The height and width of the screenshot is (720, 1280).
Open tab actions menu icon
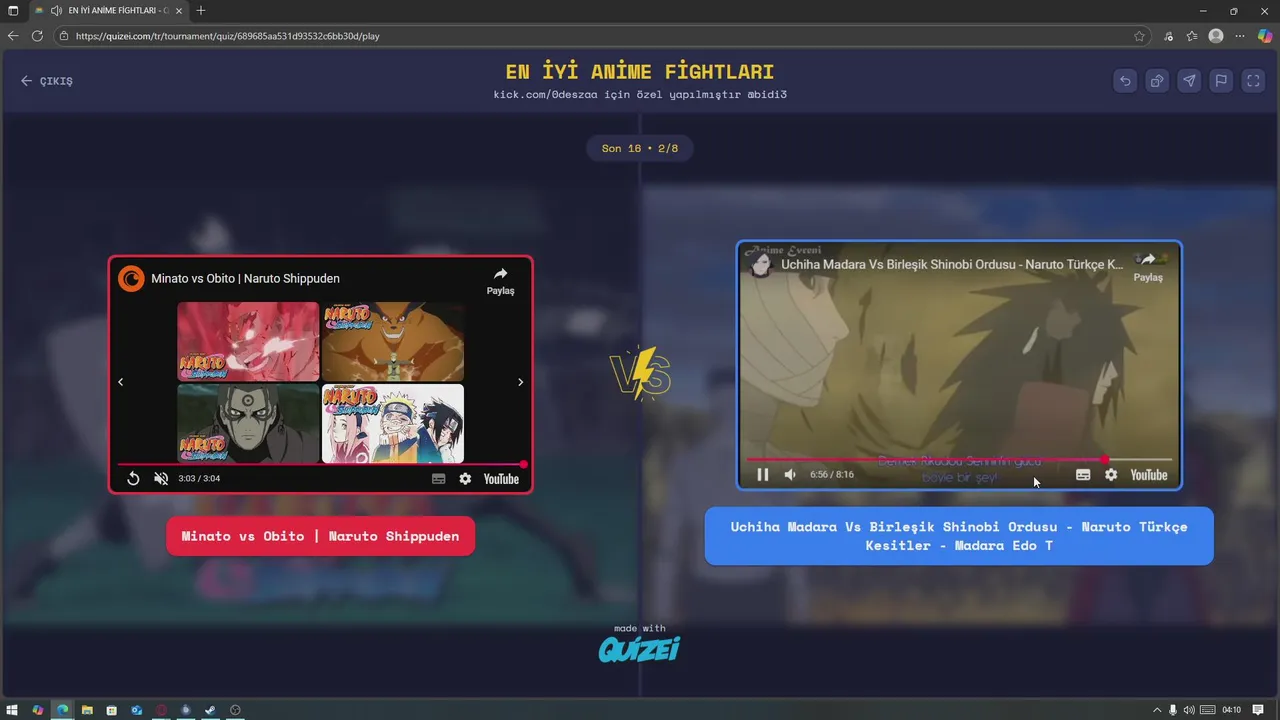[13, 10]
